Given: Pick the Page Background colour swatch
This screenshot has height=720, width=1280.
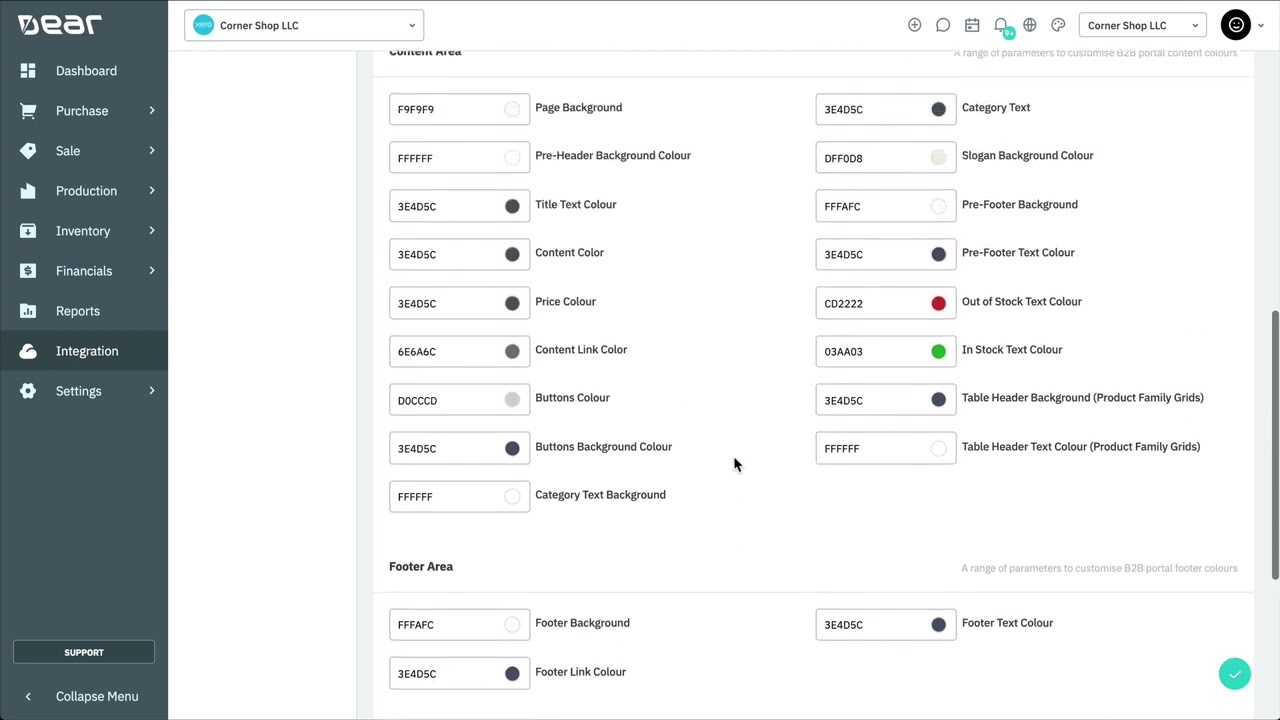Looking at the screenshot, I should point(512,109).
